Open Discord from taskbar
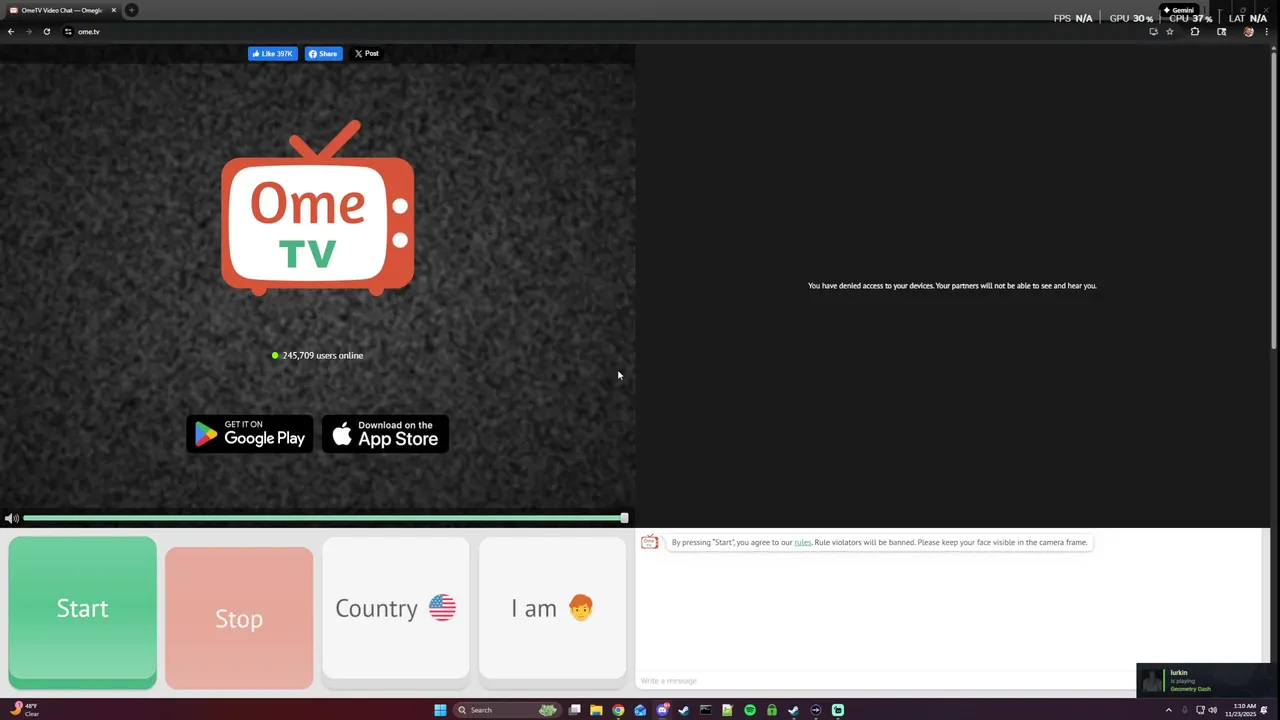The image size is (1280, 720). pos(662,710)
